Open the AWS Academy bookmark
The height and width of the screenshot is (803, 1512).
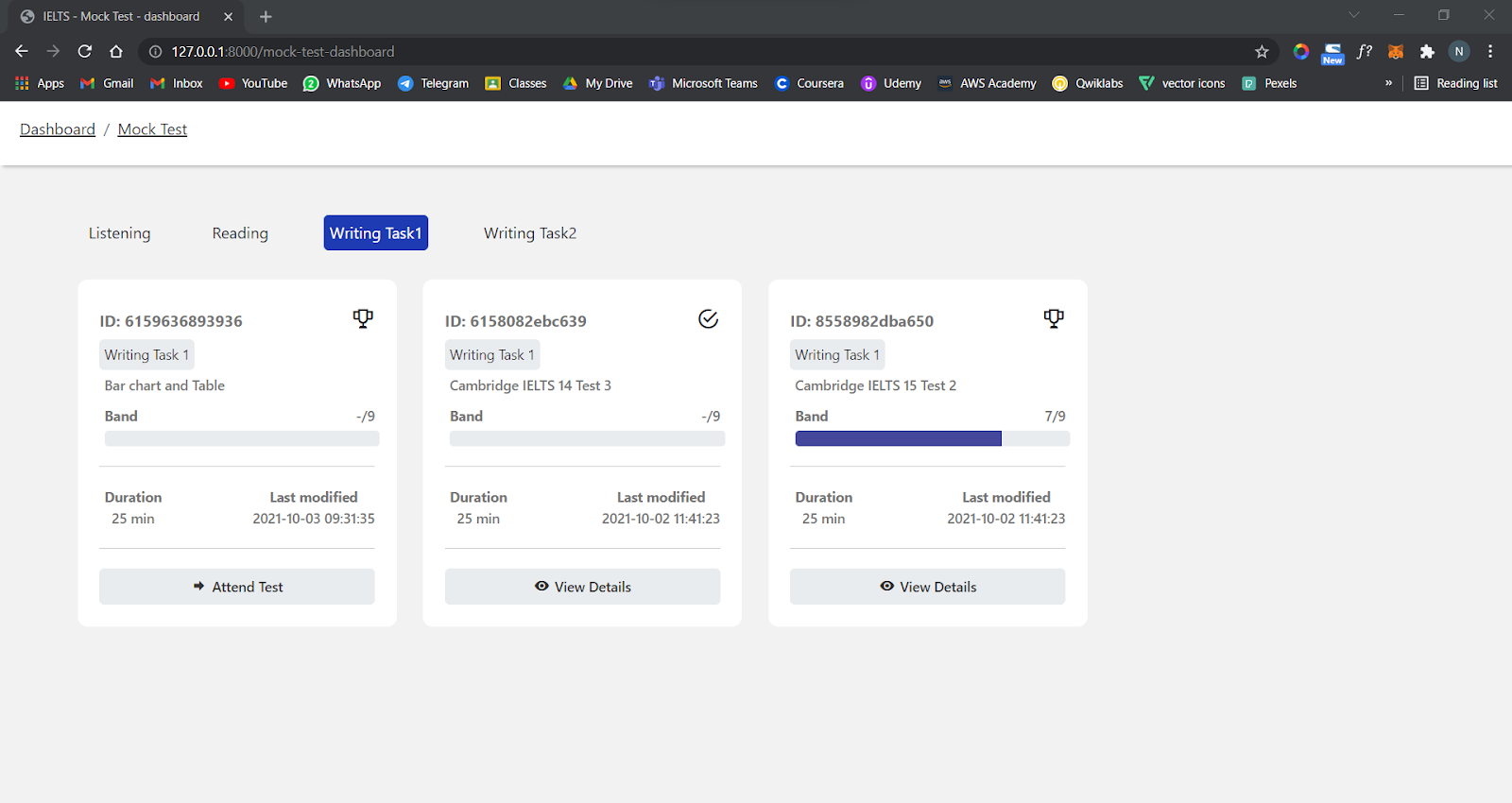point(987,83)
